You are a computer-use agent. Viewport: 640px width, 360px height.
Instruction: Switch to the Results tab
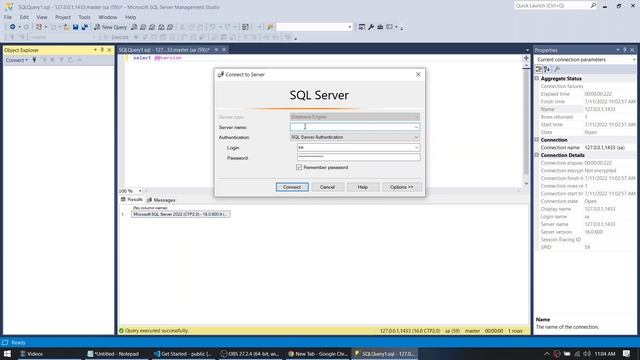(x=131, y=200)
